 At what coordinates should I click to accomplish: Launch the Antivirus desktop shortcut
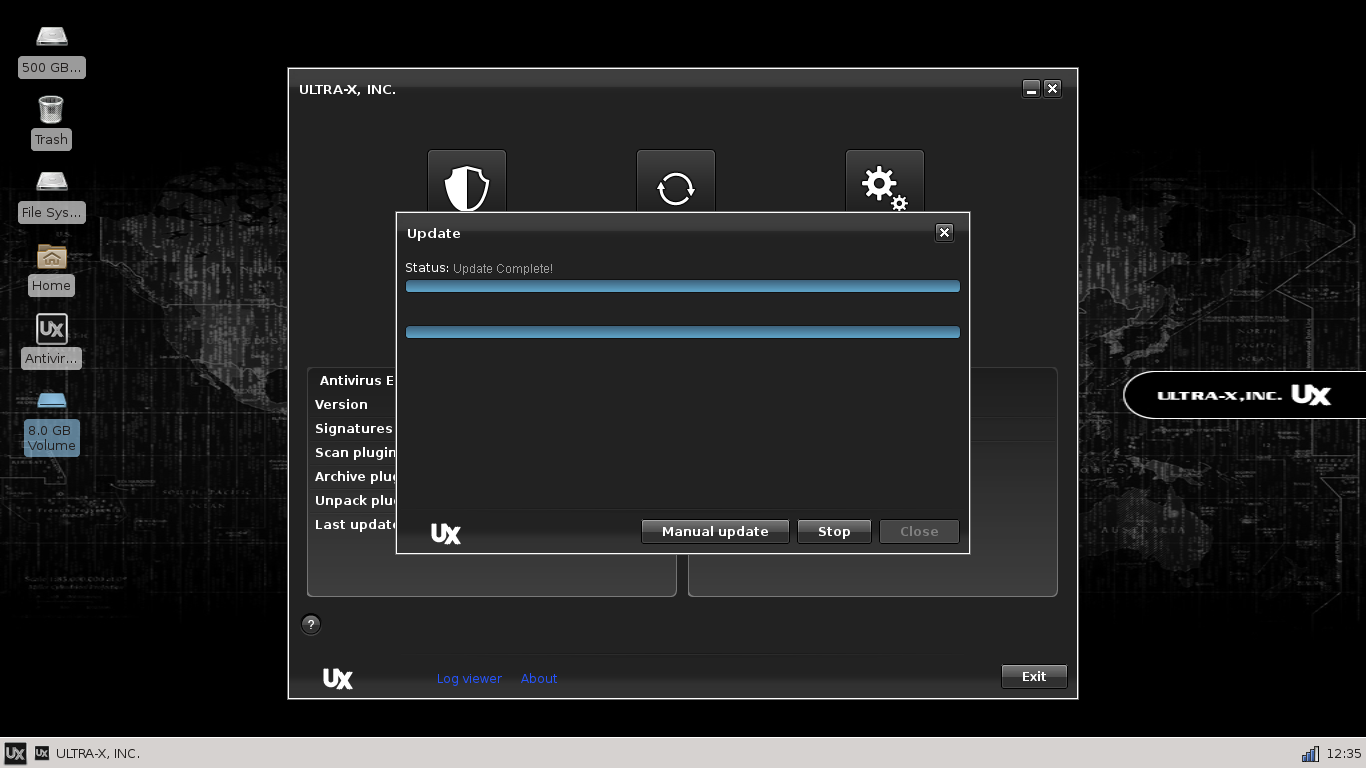[51, 330]
